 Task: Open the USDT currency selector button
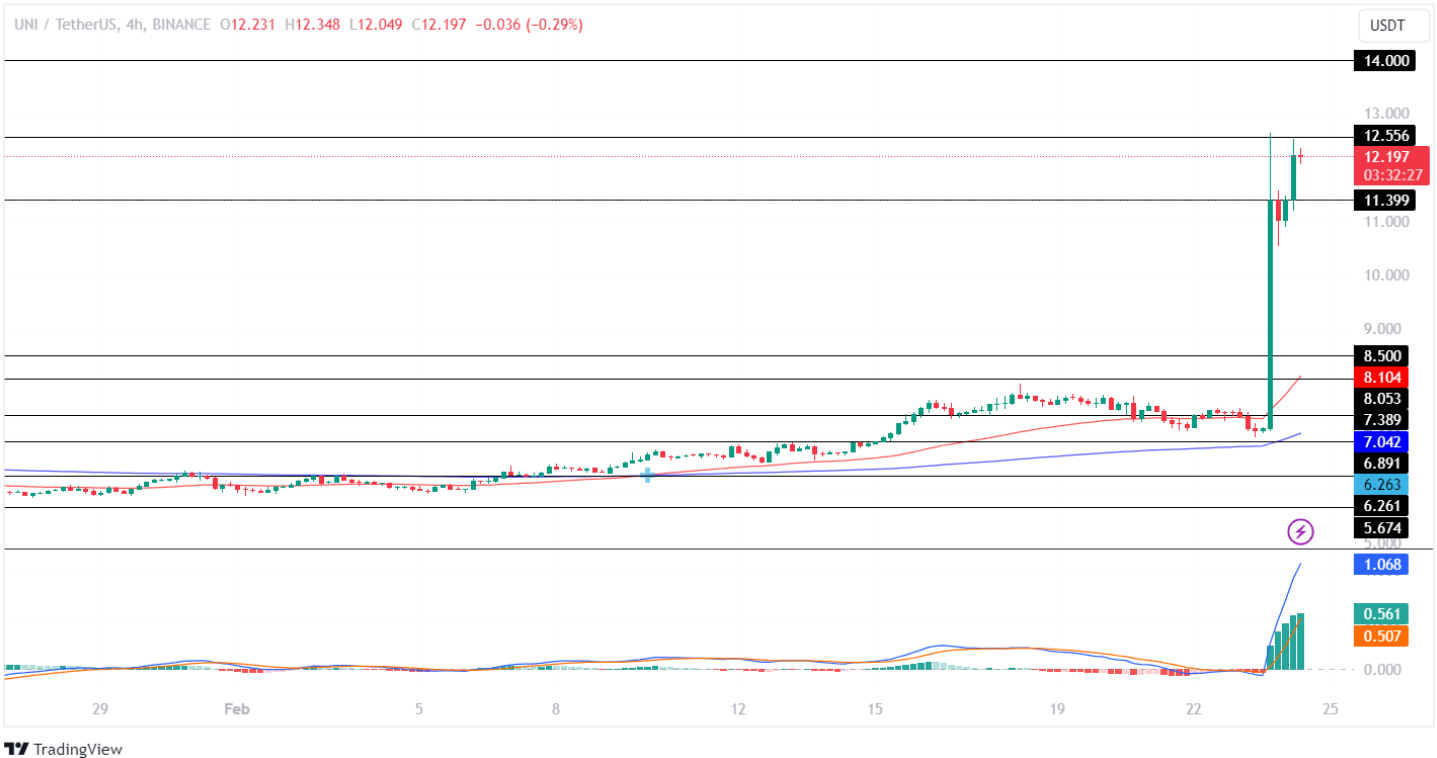pyautogui.click(x=1394, y=26)
